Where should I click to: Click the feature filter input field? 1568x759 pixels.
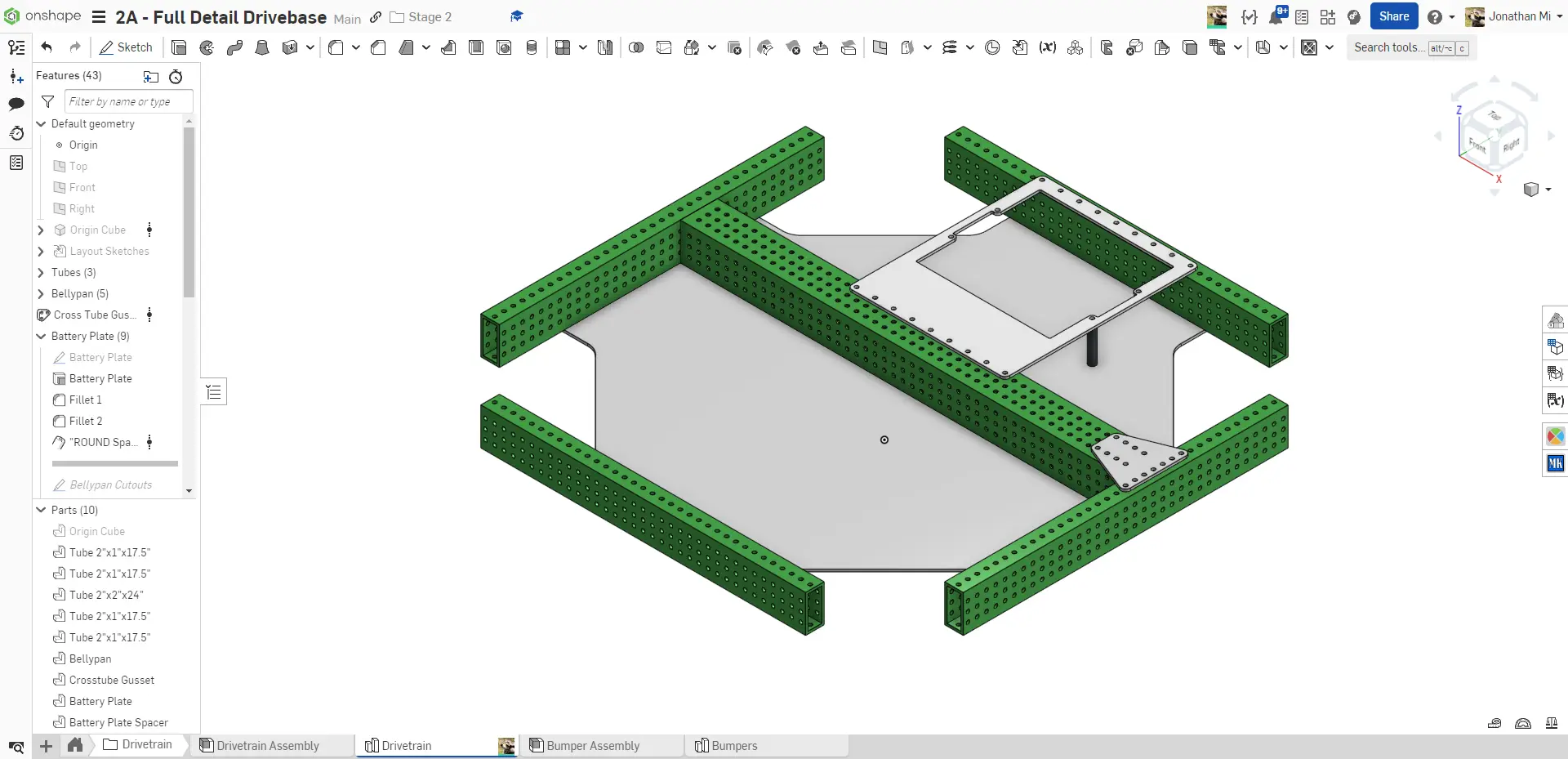point(128,101)
